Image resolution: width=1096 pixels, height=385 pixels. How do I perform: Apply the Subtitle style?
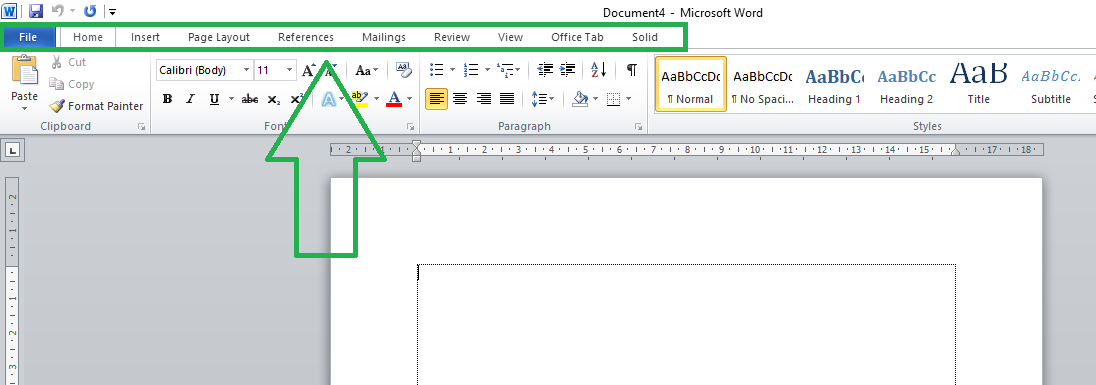pyautogui.click(x=1051, y=84)
